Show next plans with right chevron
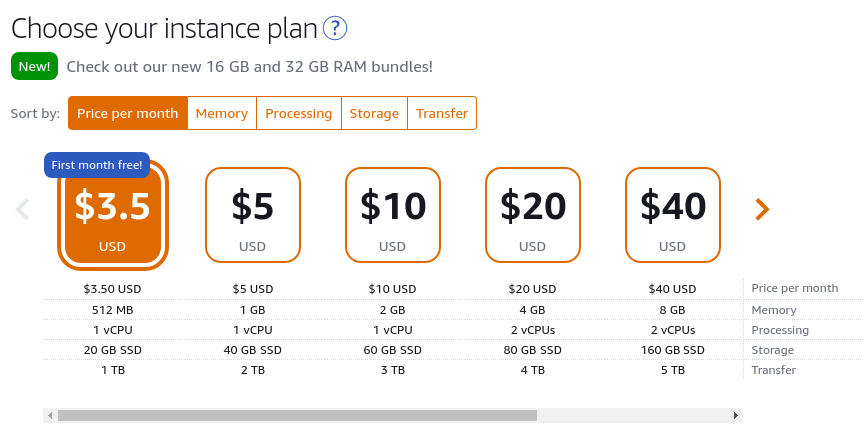This screenshot has width=864, height=439. pos(762,209)
